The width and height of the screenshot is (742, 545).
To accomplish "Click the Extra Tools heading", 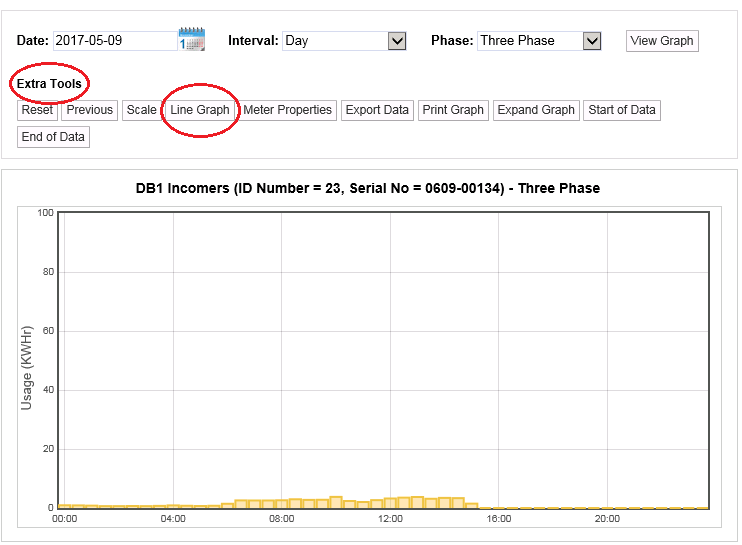I will coord(49,83).
